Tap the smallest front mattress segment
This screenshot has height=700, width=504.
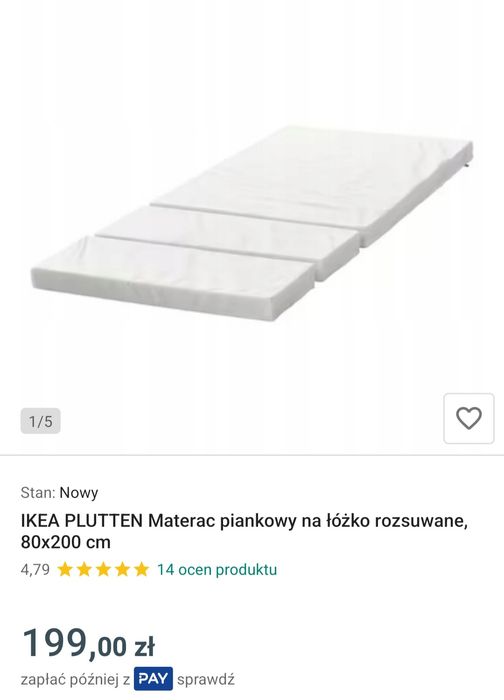(173, 277)
